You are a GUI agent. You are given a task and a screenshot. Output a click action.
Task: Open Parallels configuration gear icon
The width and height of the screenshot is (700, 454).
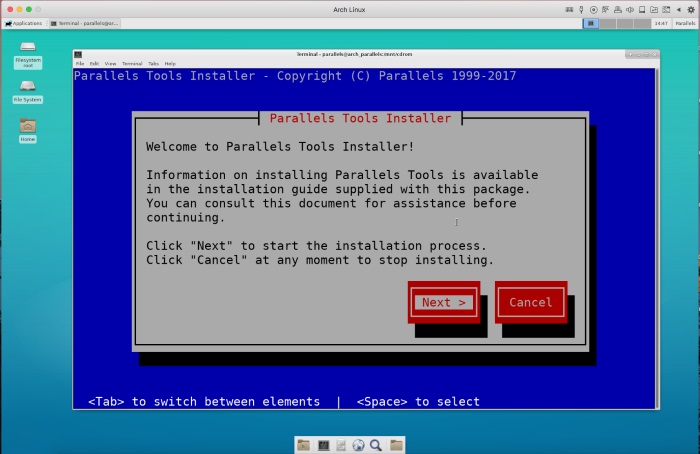point(691,9)
